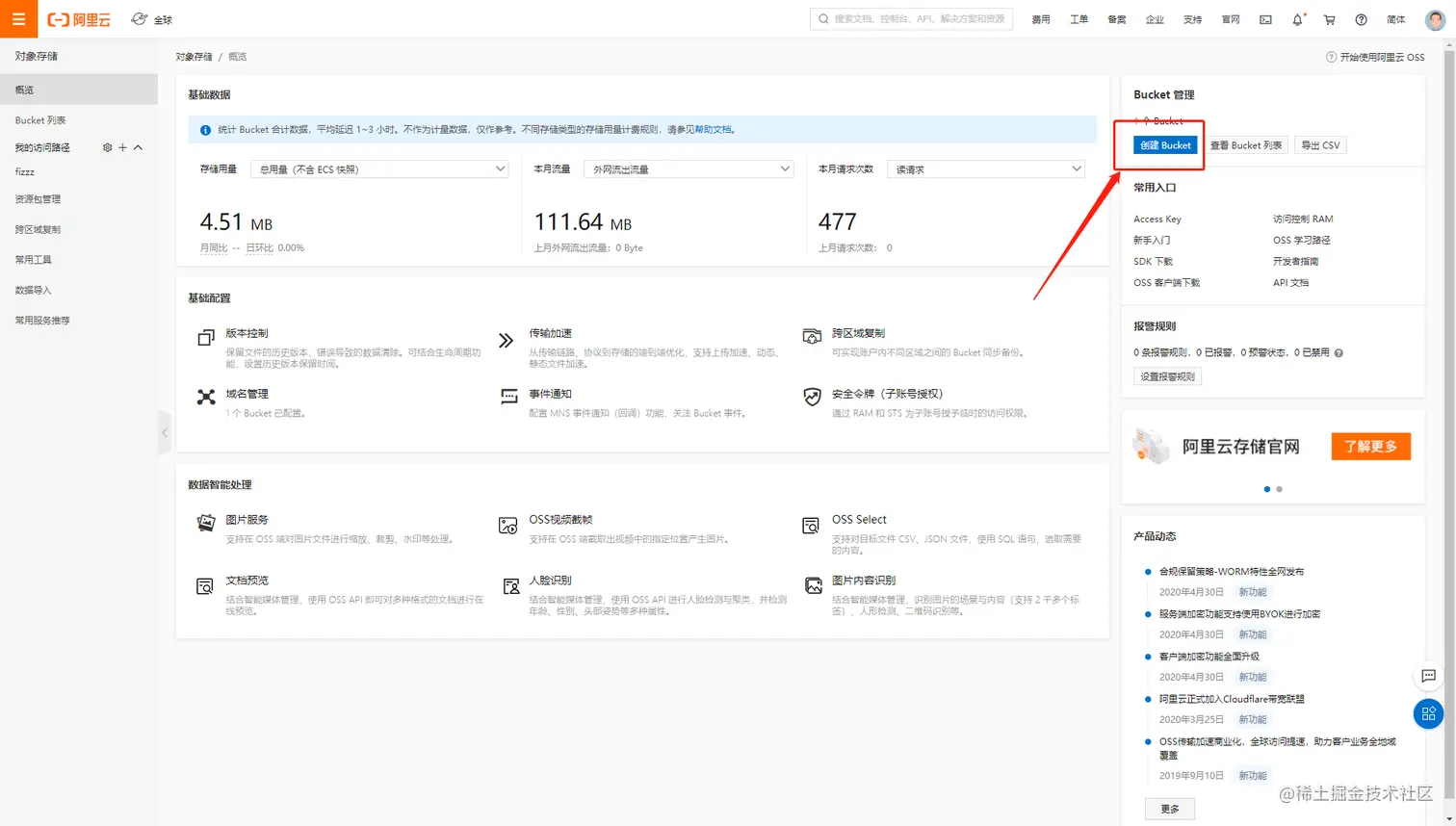Click the OSS Select icon
Viewport: 1456px width, 826px height.
[x=811, y=526]
